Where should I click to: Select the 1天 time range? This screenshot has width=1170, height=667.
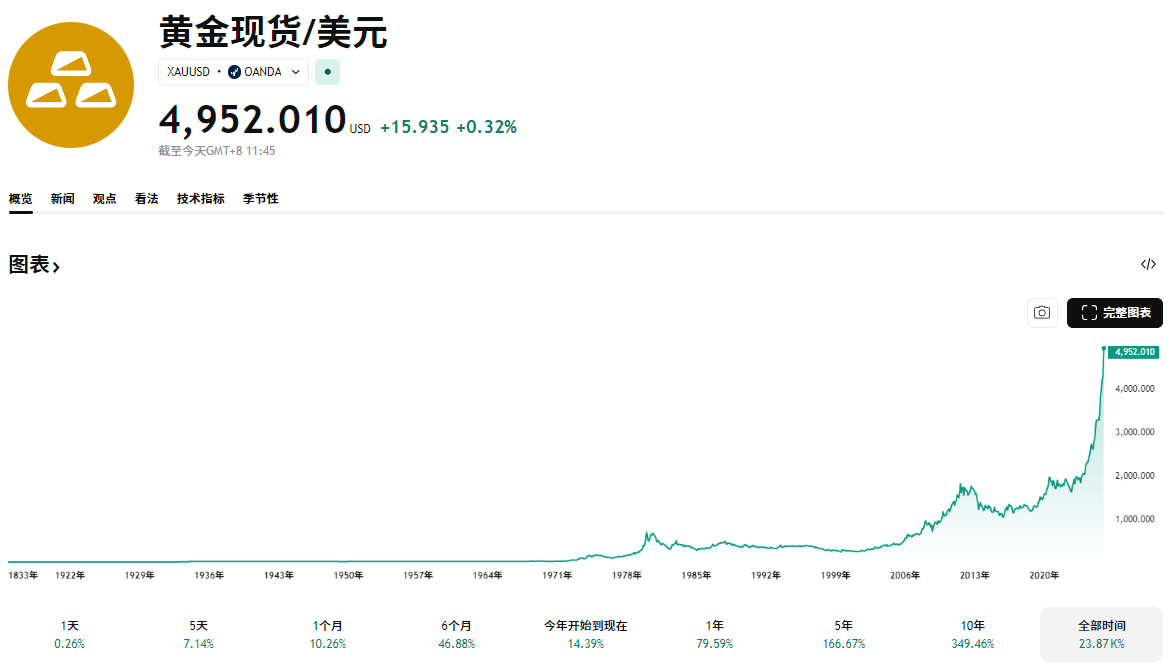click(69, 634)
